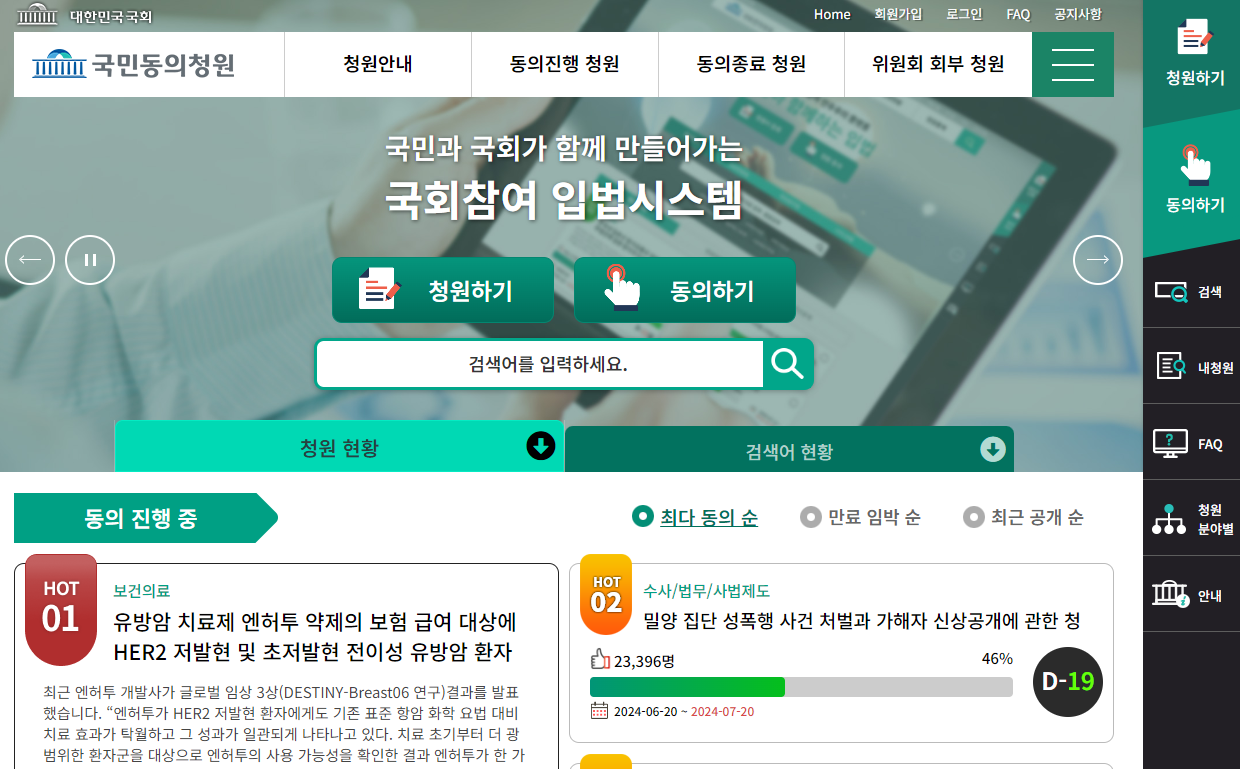1240x769 pixels.
Task: Open the 동의종료 청원 menu
Action: point(751,65)
